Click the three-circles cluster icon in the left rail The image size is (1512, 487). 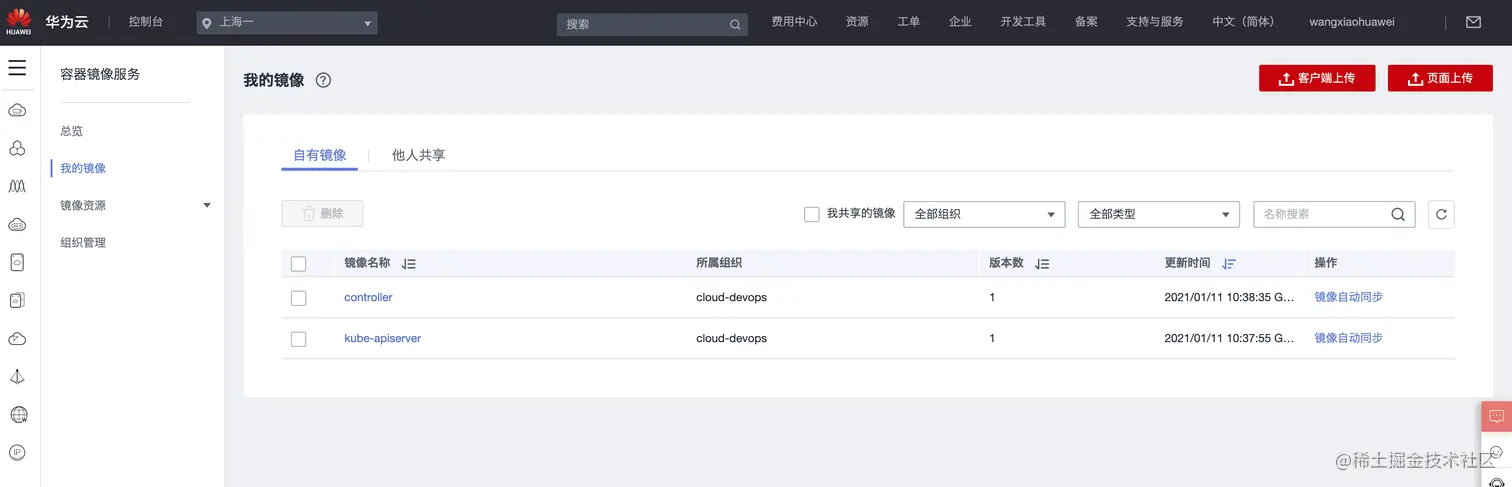(17, 148)
